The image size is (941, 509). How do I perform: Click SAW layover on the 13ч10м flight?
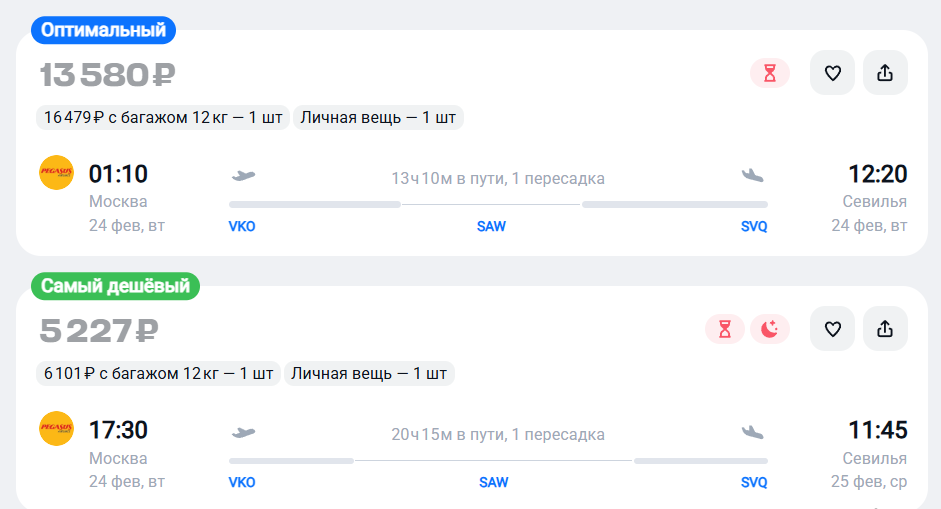pyautogui.click(x=491, y=226)
